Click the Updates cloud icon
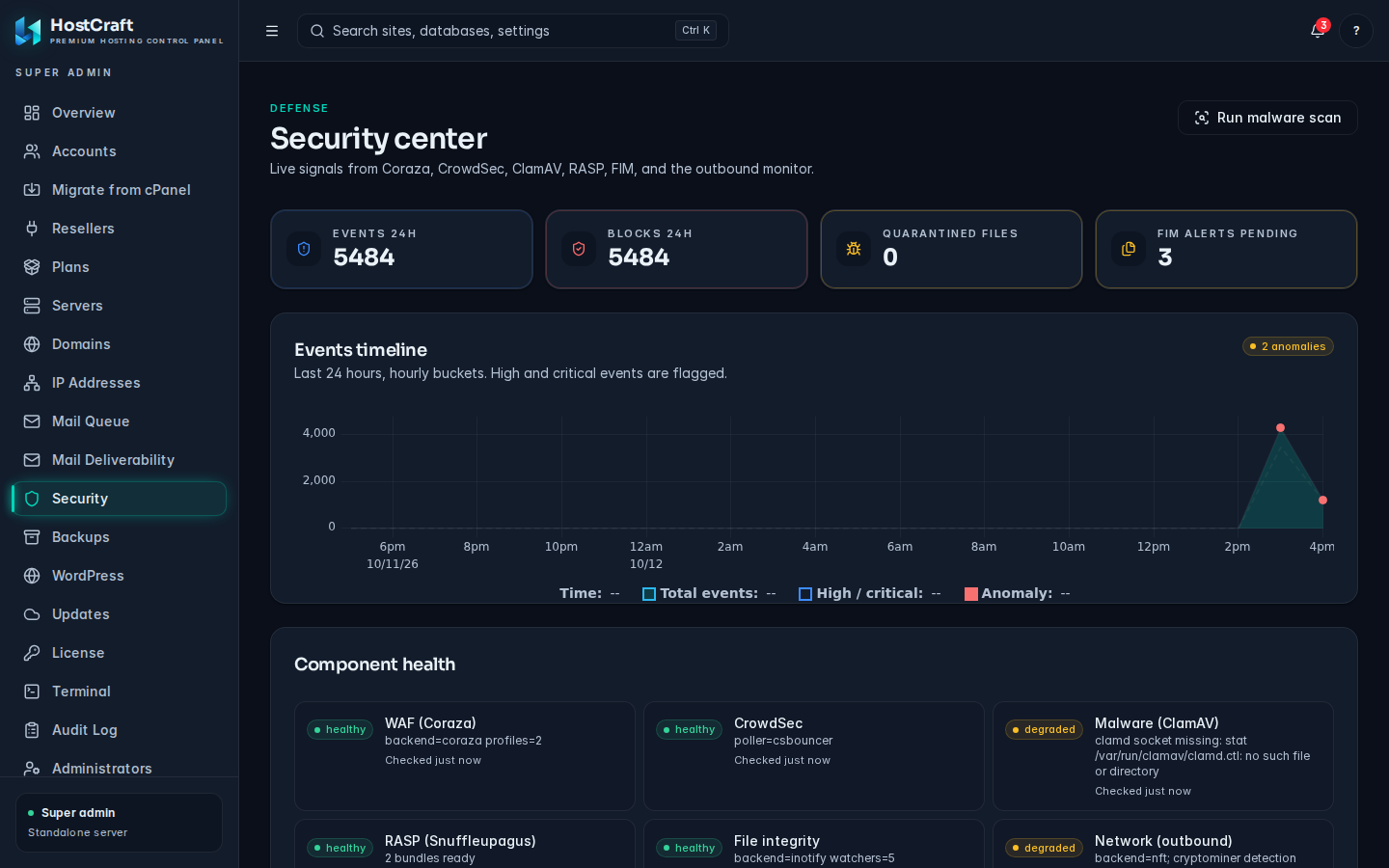Viewport: 1389px width, 868px height. click(32, 614)
